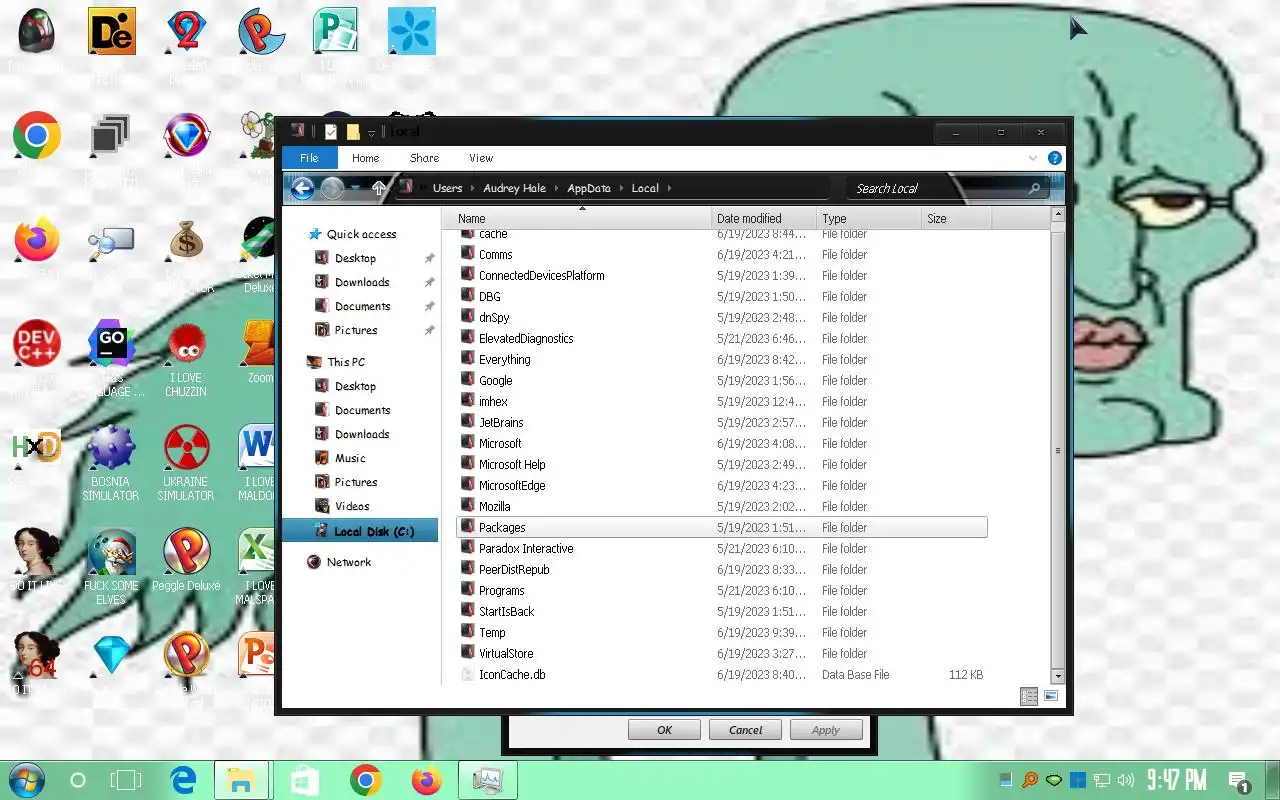Click Audrey Hale in the address breadcrumb
Screen dimensions: 1280x800
coord(514,188)
